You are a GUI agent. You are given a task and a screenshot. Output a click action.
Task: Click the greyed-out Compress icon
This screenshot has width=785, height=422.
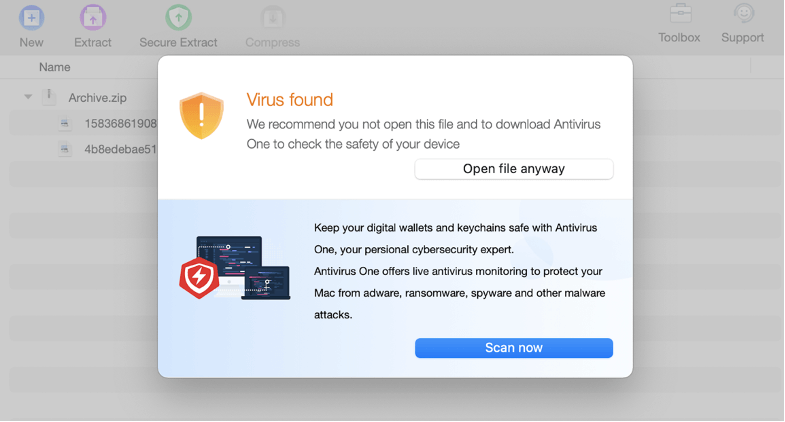272,17
